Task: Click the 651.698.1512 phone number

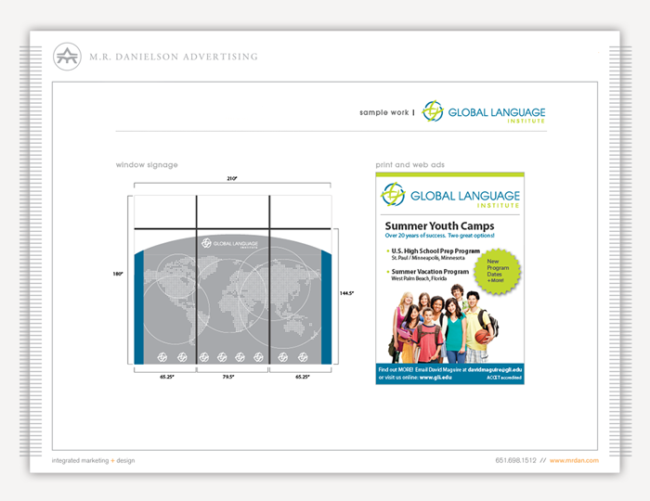Action: click(x=515, y=460)
